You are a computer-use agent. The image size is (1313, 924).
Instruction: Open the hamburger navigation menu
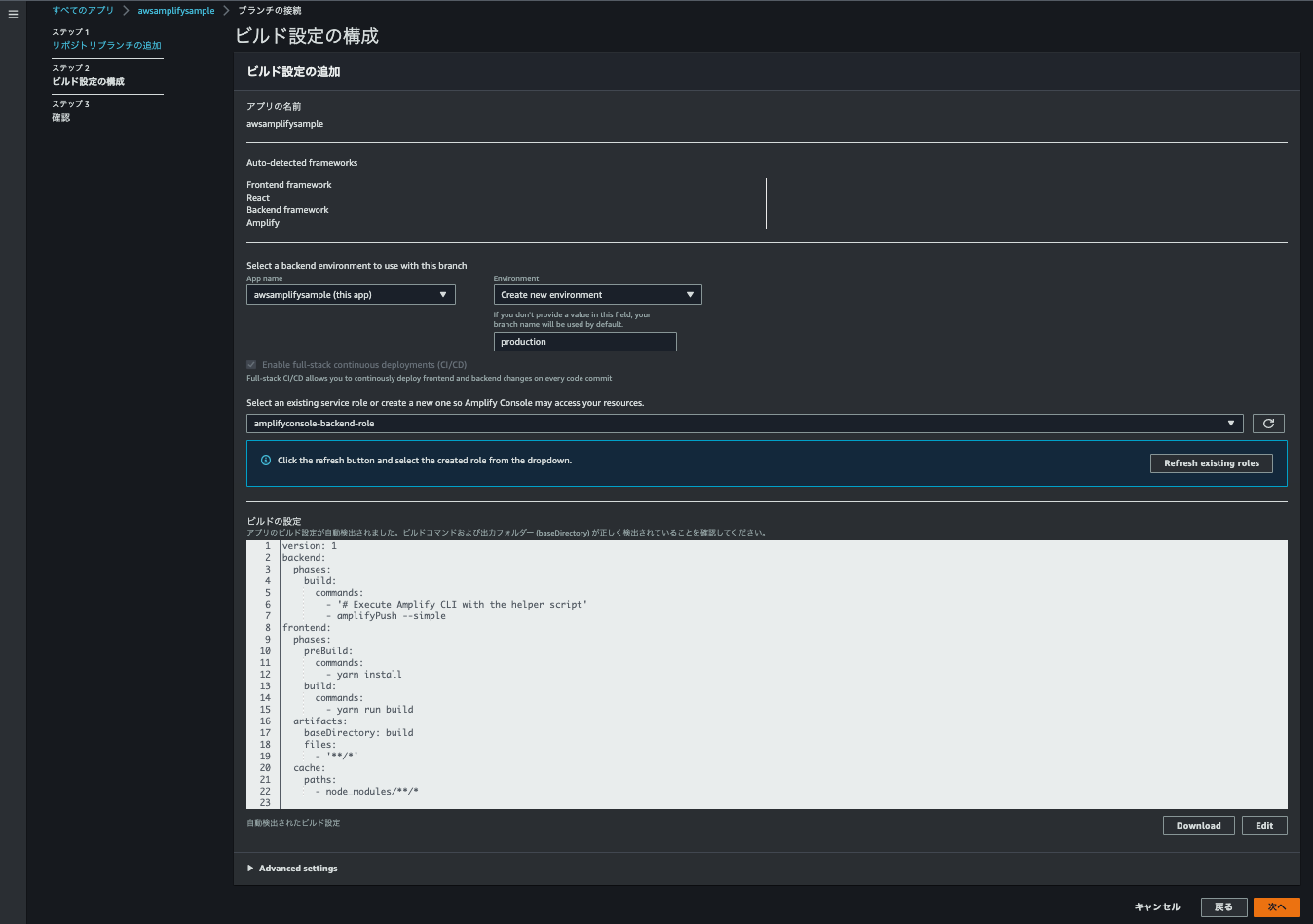coord(13,15)
